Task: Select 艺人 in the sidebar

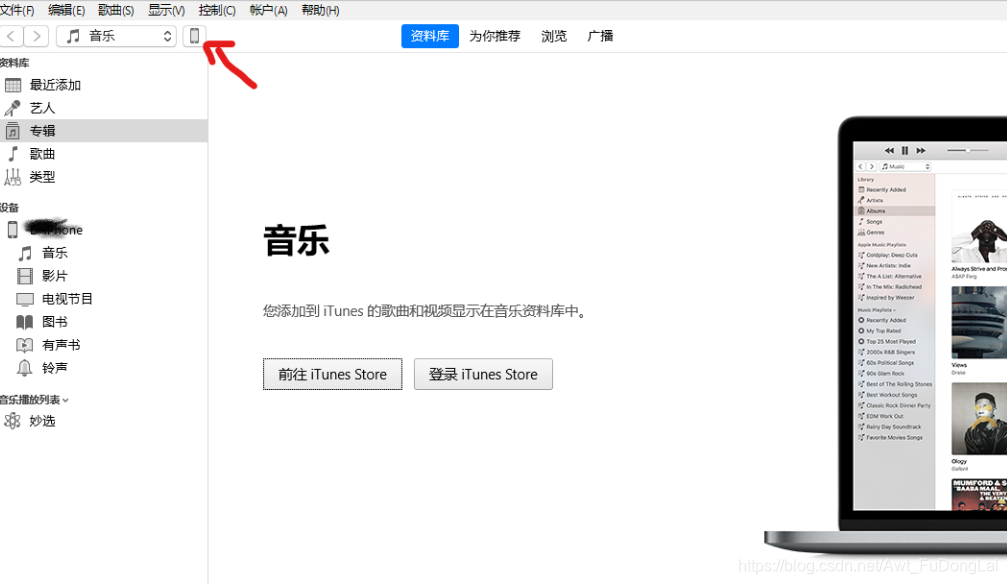Action: (103, 108)
